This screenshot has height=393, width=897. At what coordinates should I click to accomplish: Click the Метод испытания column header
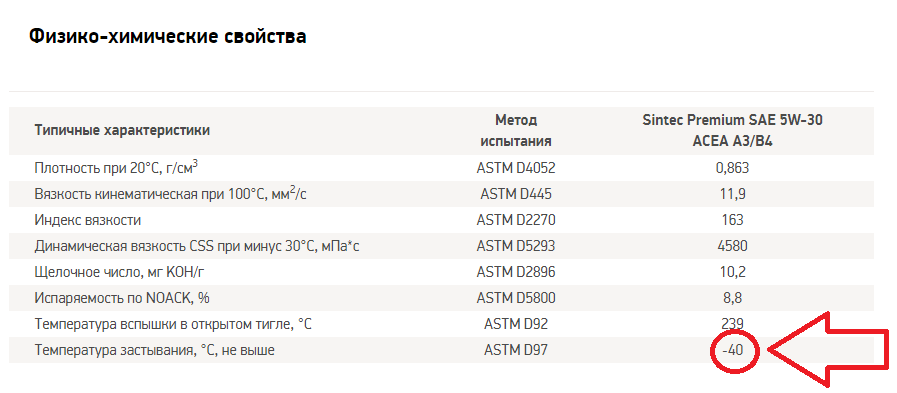[516, 130]
